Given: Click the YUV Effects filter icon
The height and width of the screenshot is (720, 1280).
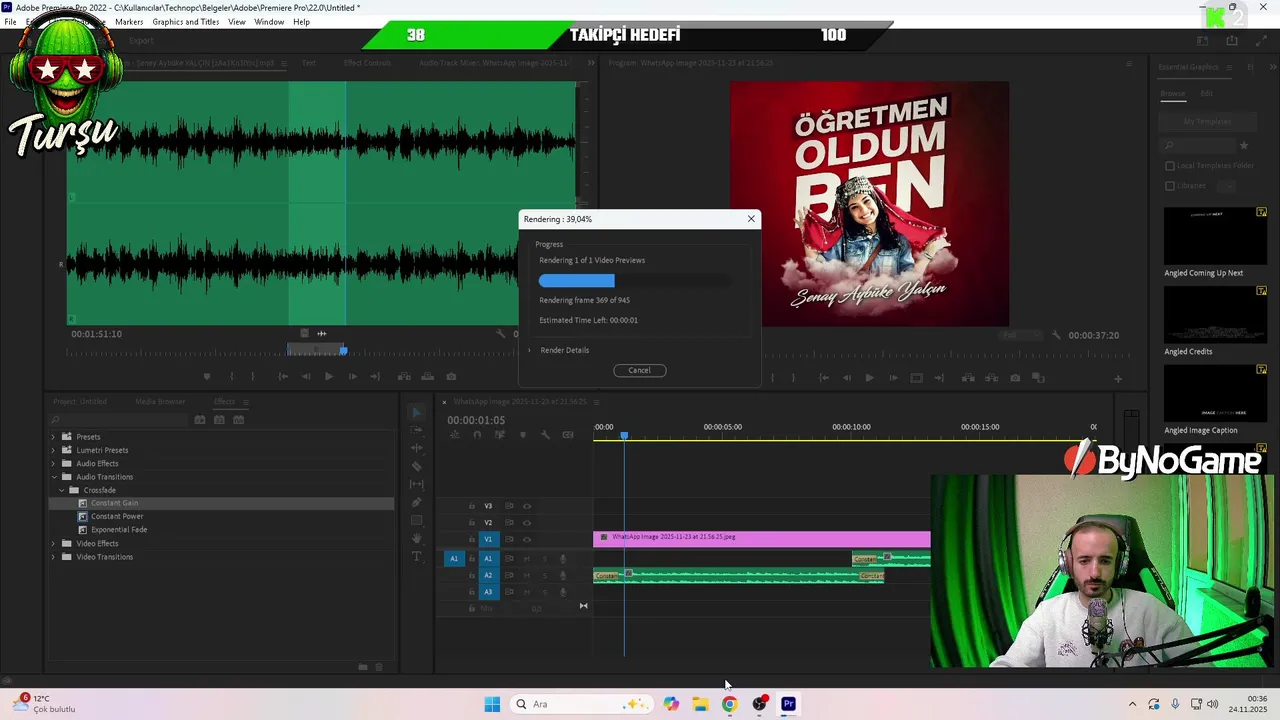Looking at the screenshot, I should (x=238, y=420).
